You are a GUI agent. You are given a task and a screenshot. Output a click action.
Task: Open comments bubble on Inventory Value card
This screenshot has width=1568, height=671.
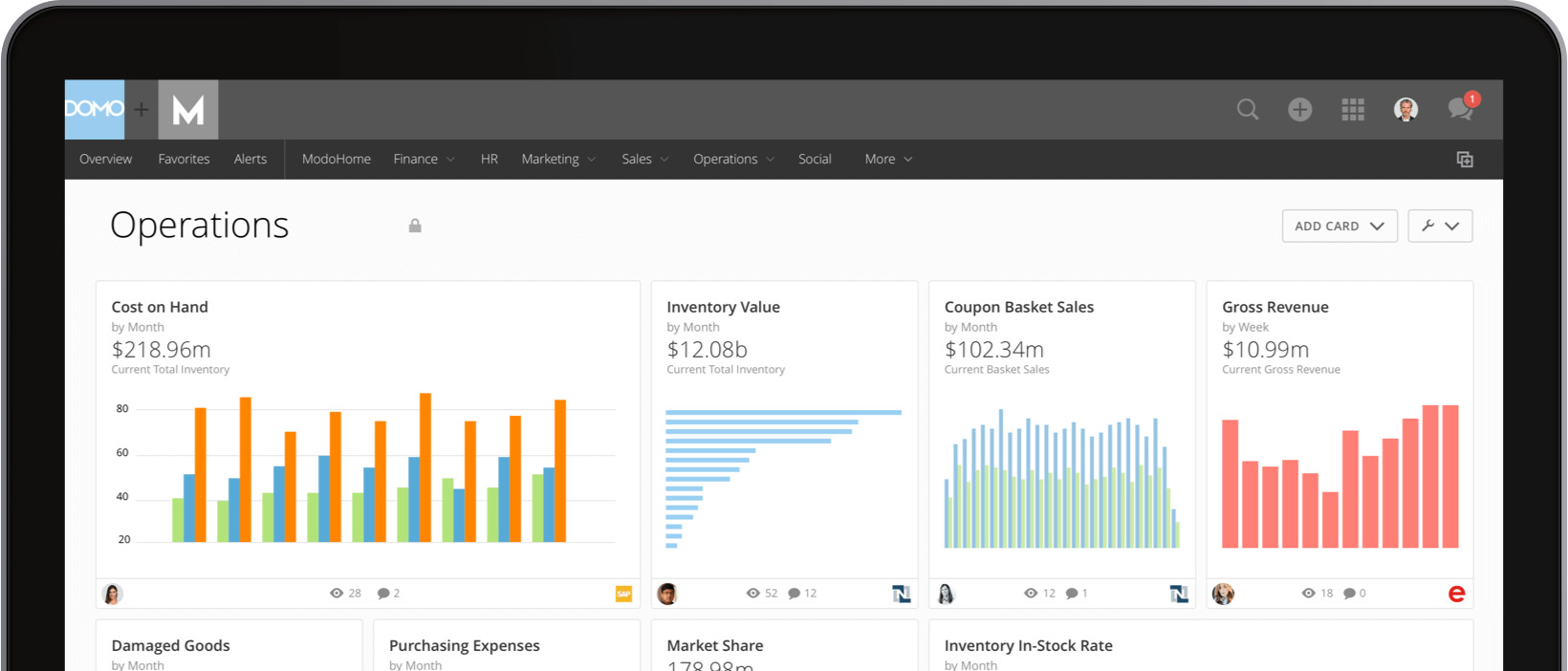(x=794, y=594)
